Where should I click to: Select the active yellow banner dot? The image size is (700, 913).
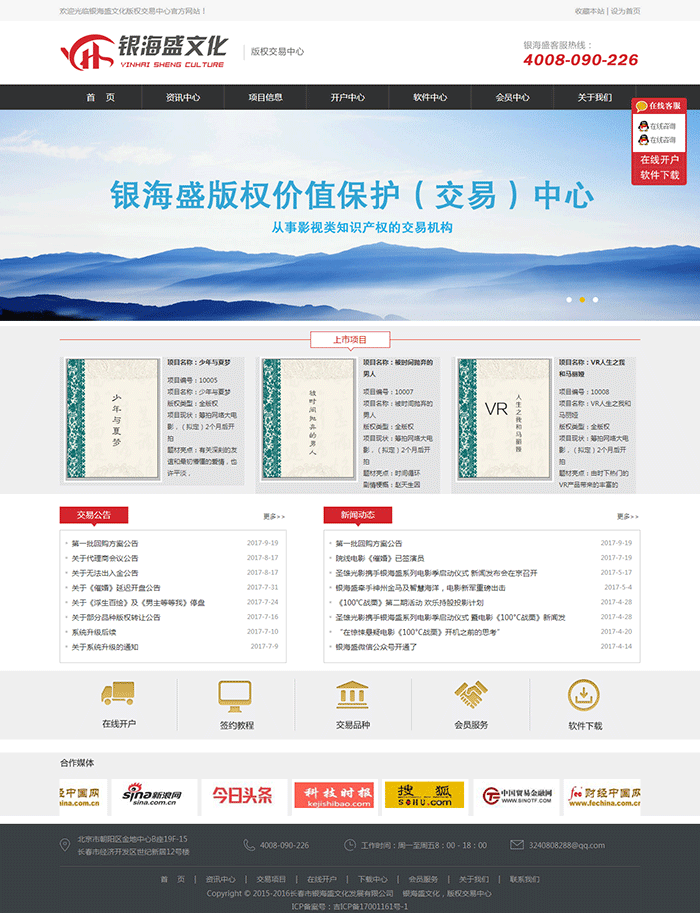(x=582, y=300)
